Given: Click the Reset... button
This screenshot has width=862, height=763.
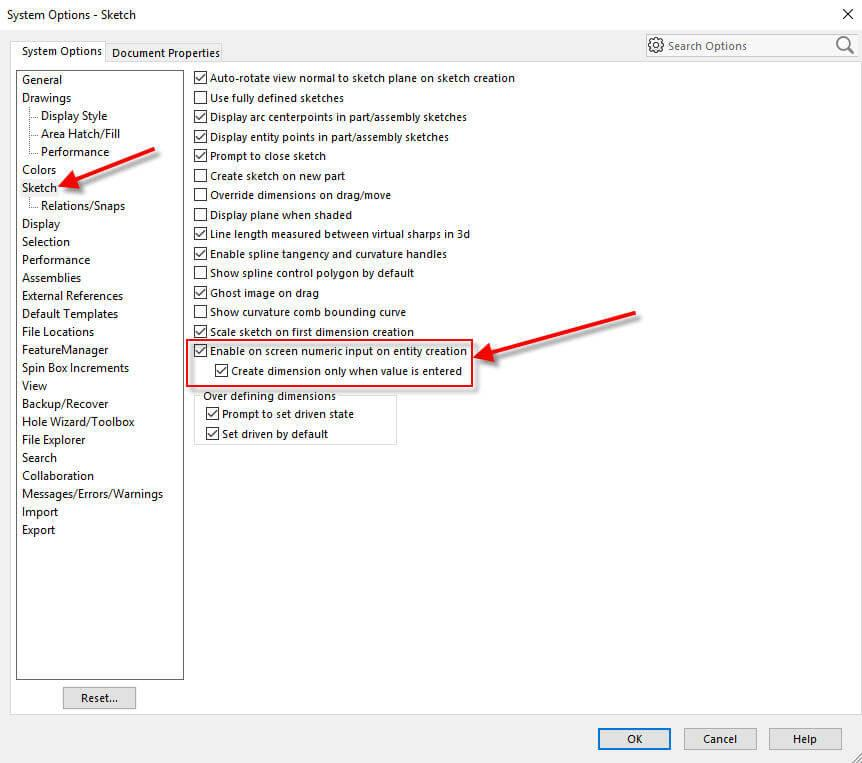Looking at the screenshot, I should tap(99, 698).
